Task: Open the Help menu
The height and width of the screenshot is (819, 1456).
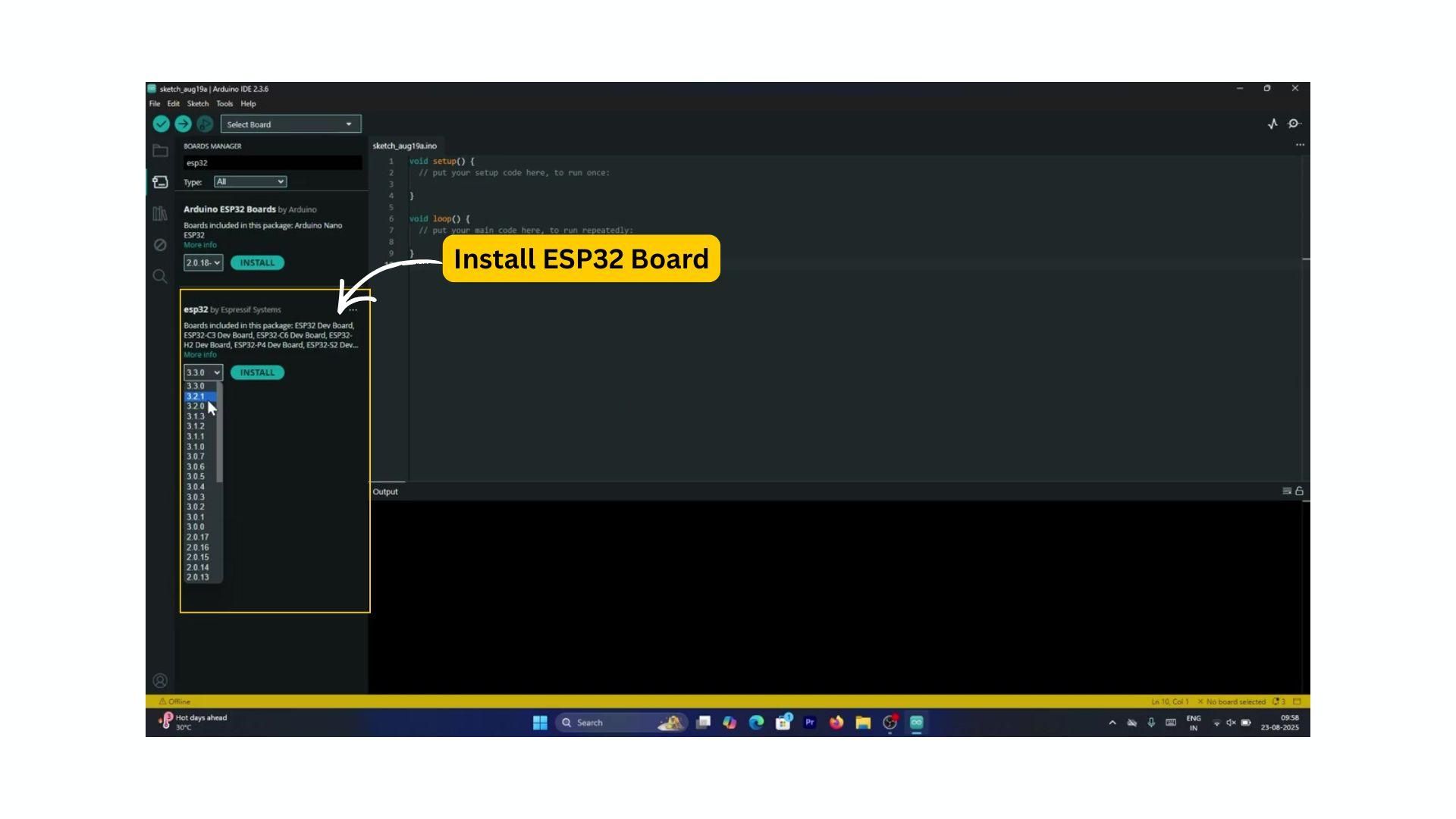Action: pos(248,104)
